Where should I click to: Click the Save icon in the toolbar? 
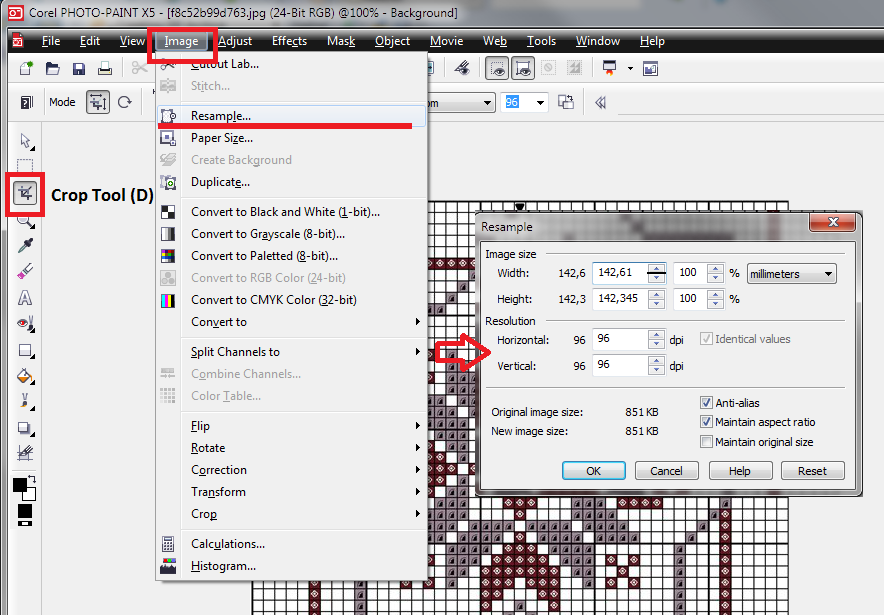tap(78, 68)
